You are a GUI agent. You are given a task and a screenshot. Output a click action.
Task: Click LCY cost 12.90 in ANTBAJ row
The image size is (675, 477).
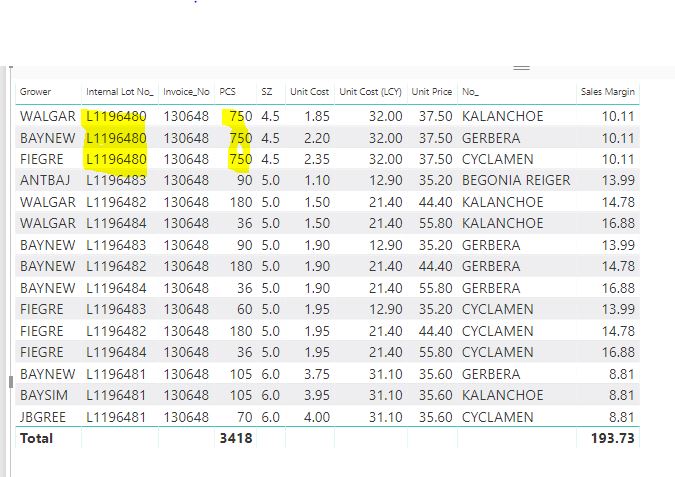coord(386,180)
